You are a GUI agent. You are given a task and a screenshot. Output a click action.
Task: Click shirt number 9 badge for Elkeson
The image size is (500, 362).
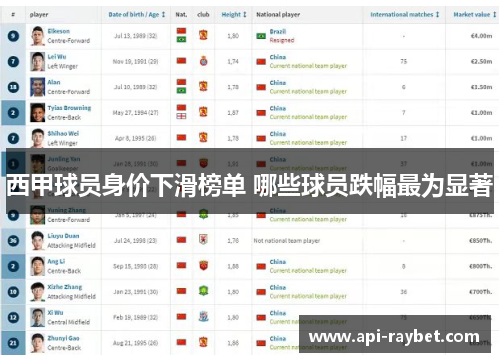(x=13, y=36)
